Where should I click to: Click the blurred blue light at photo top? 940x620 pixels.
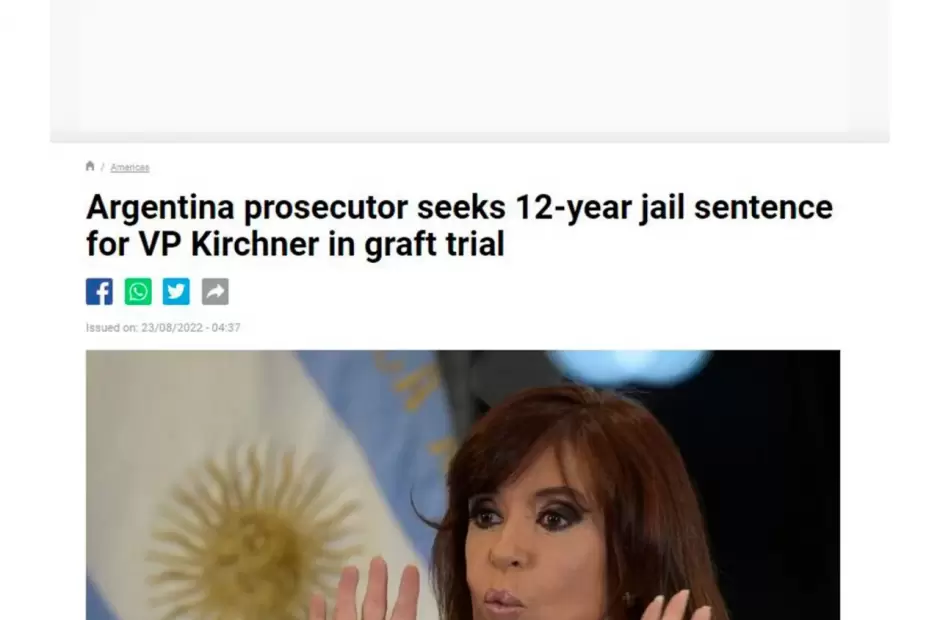629,363
